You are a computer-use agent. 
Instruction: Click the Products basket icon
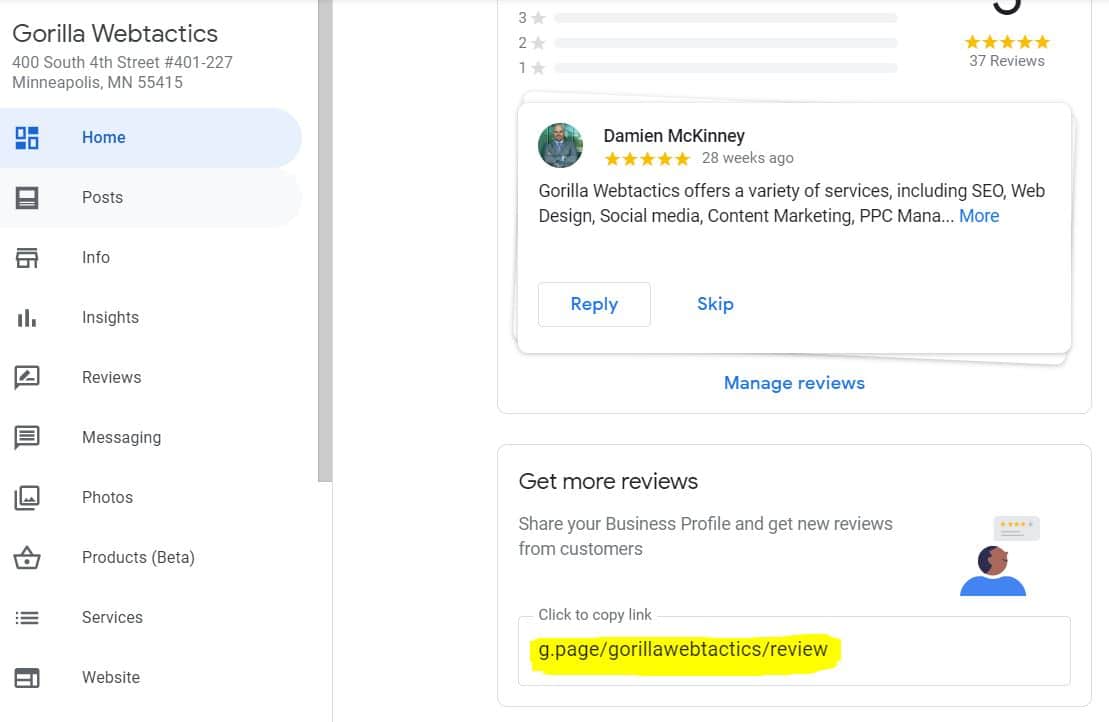tap(27, 558)
